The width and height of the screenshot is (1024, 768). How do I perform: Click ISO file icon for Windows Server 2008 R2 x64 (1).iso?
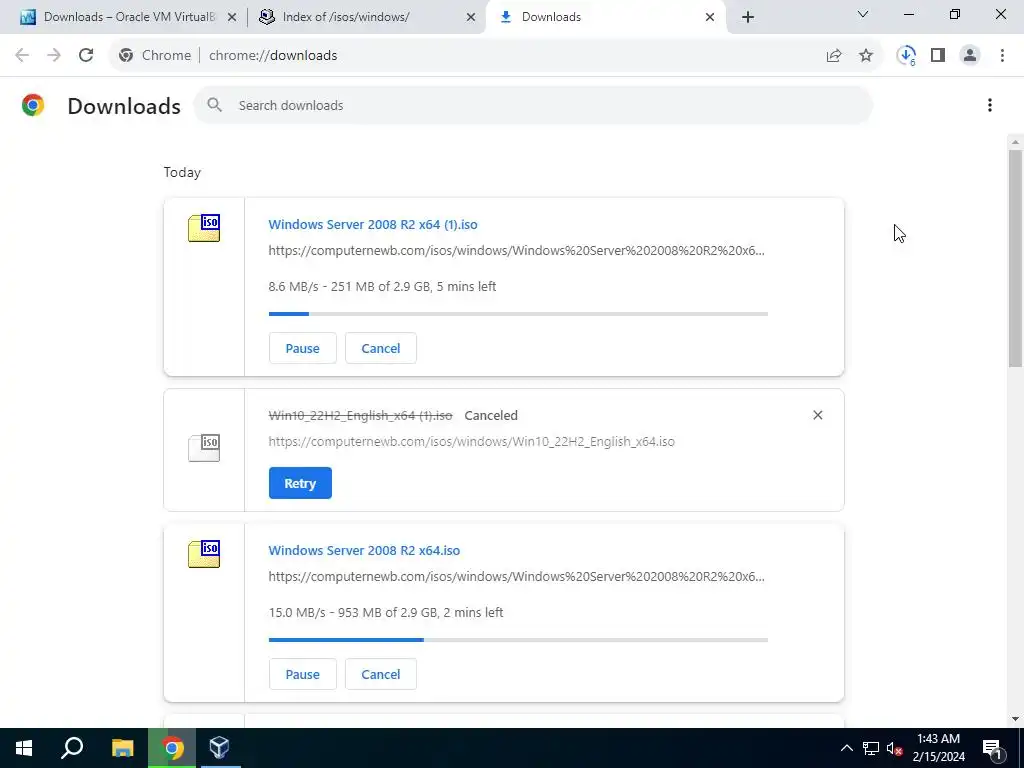tap(204, 228)
